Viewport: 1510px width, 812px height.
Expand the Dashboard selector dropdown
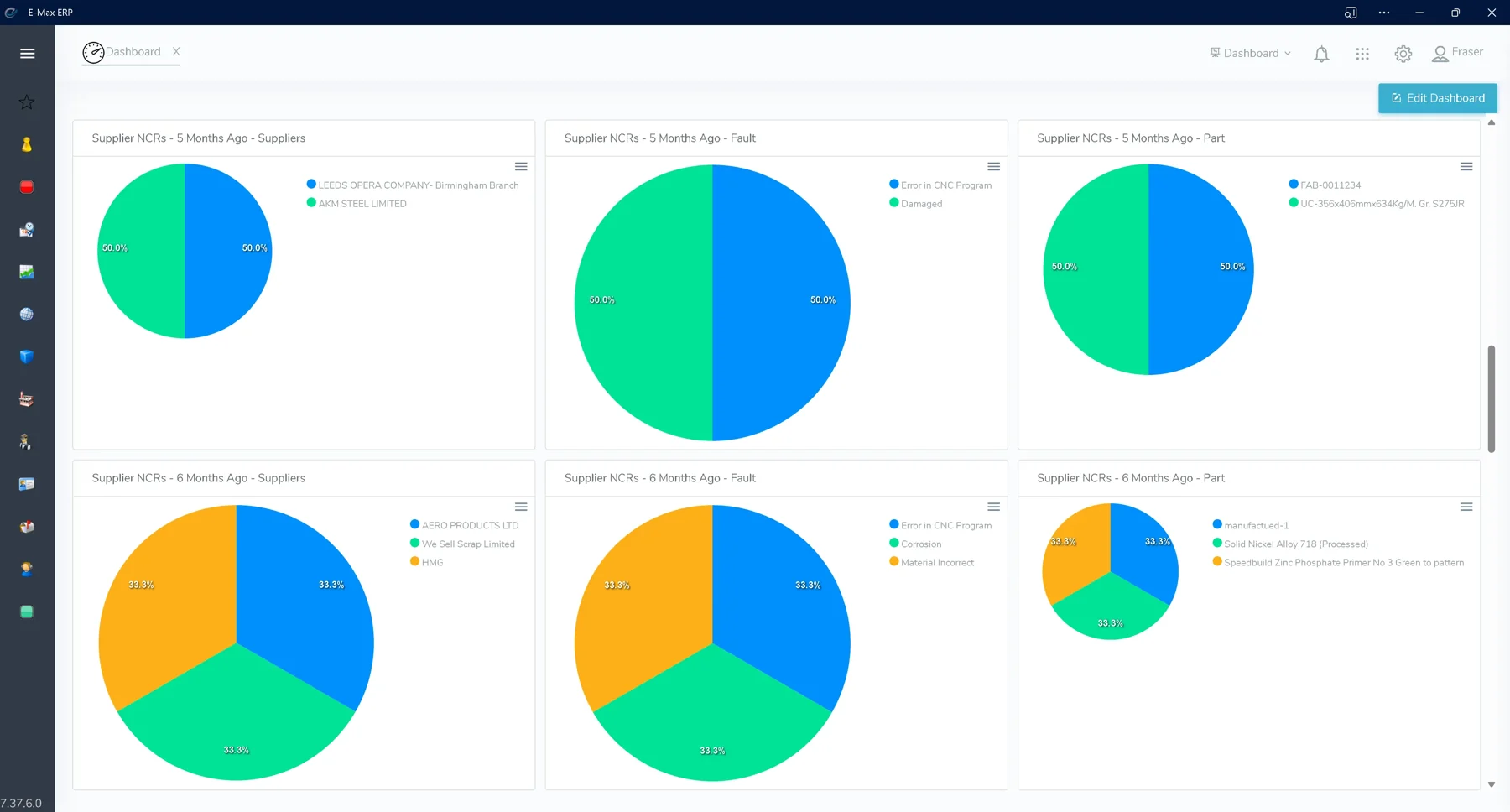(x=1251, y=53)
